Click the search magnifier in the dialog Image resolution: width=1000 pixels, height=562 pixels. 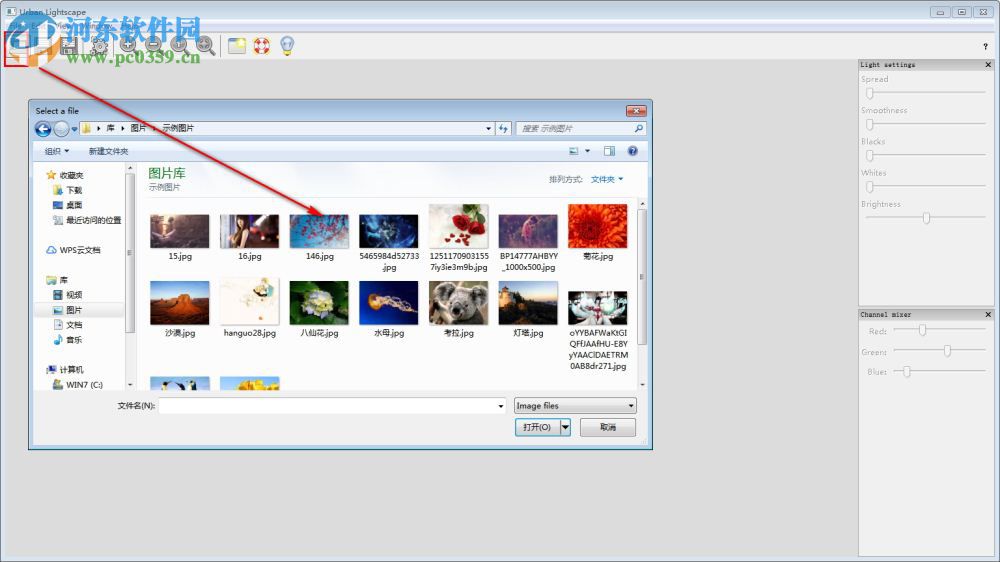tap(638, 128)
